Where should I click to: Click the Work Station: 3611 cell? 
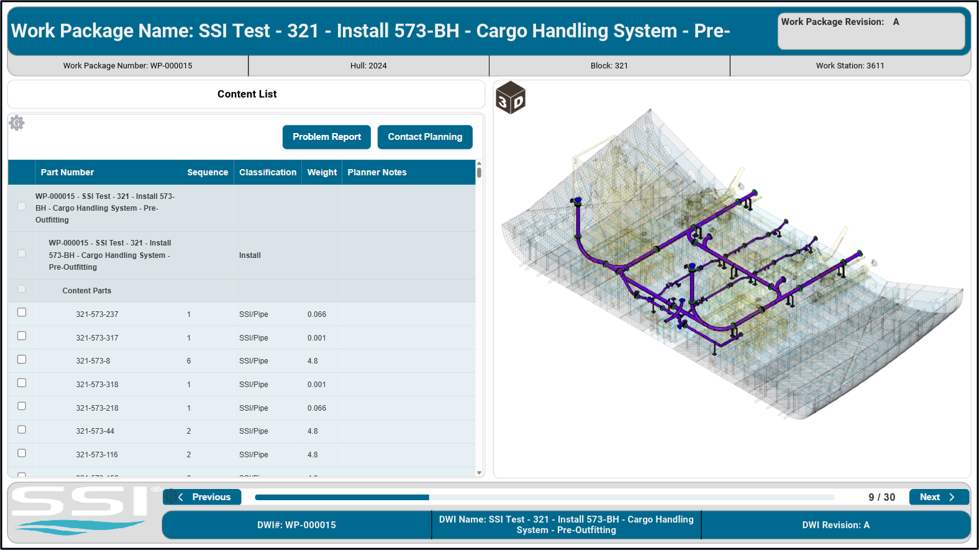point(850,66)
